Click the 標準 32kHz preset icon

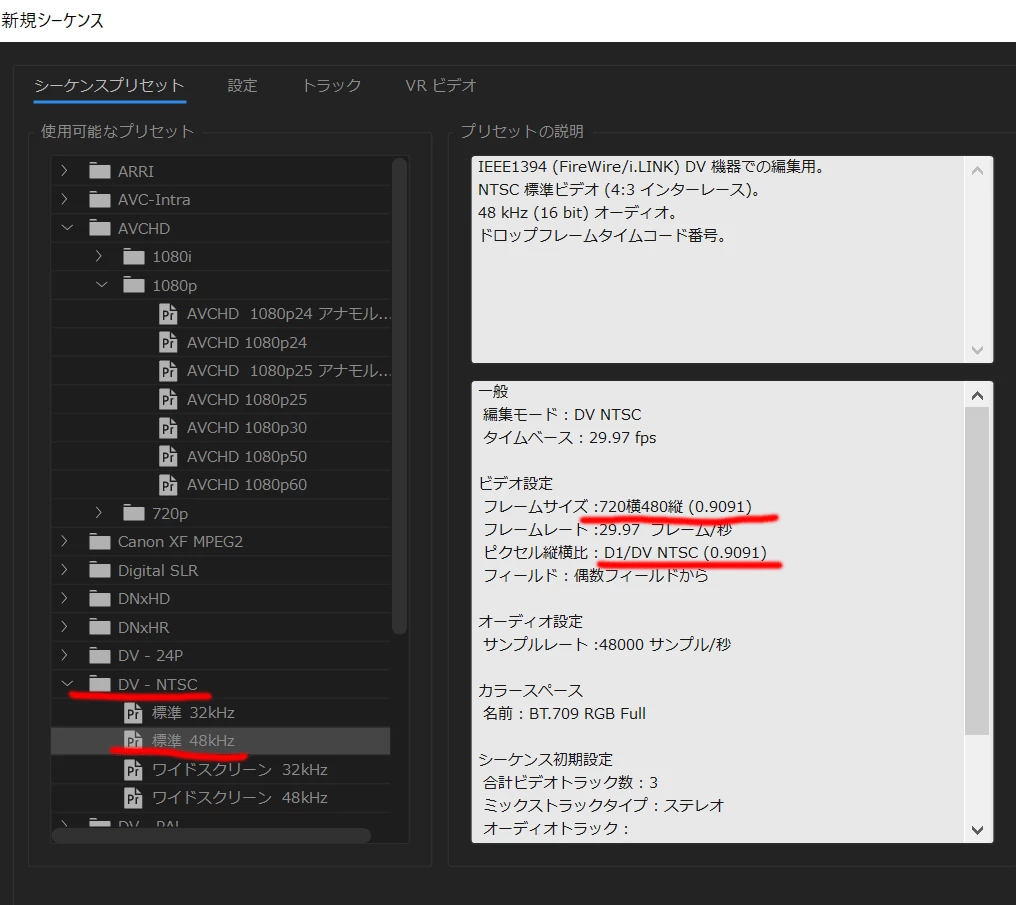pos(133,713)
